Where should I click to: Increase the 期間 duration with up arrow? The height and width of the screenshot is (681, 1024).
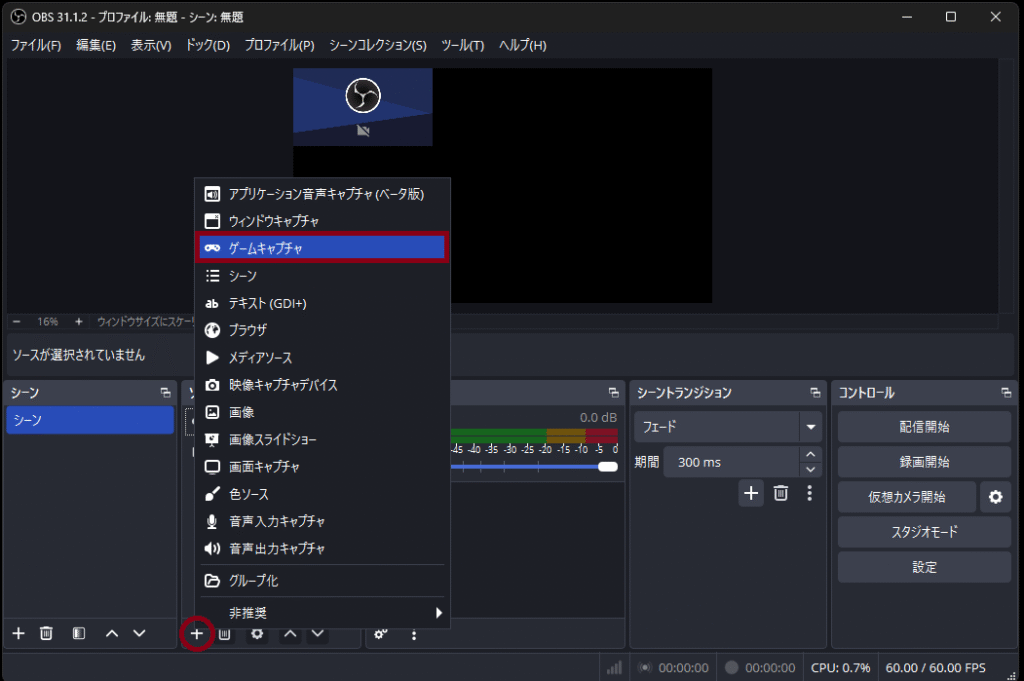[x=810, y=454]
